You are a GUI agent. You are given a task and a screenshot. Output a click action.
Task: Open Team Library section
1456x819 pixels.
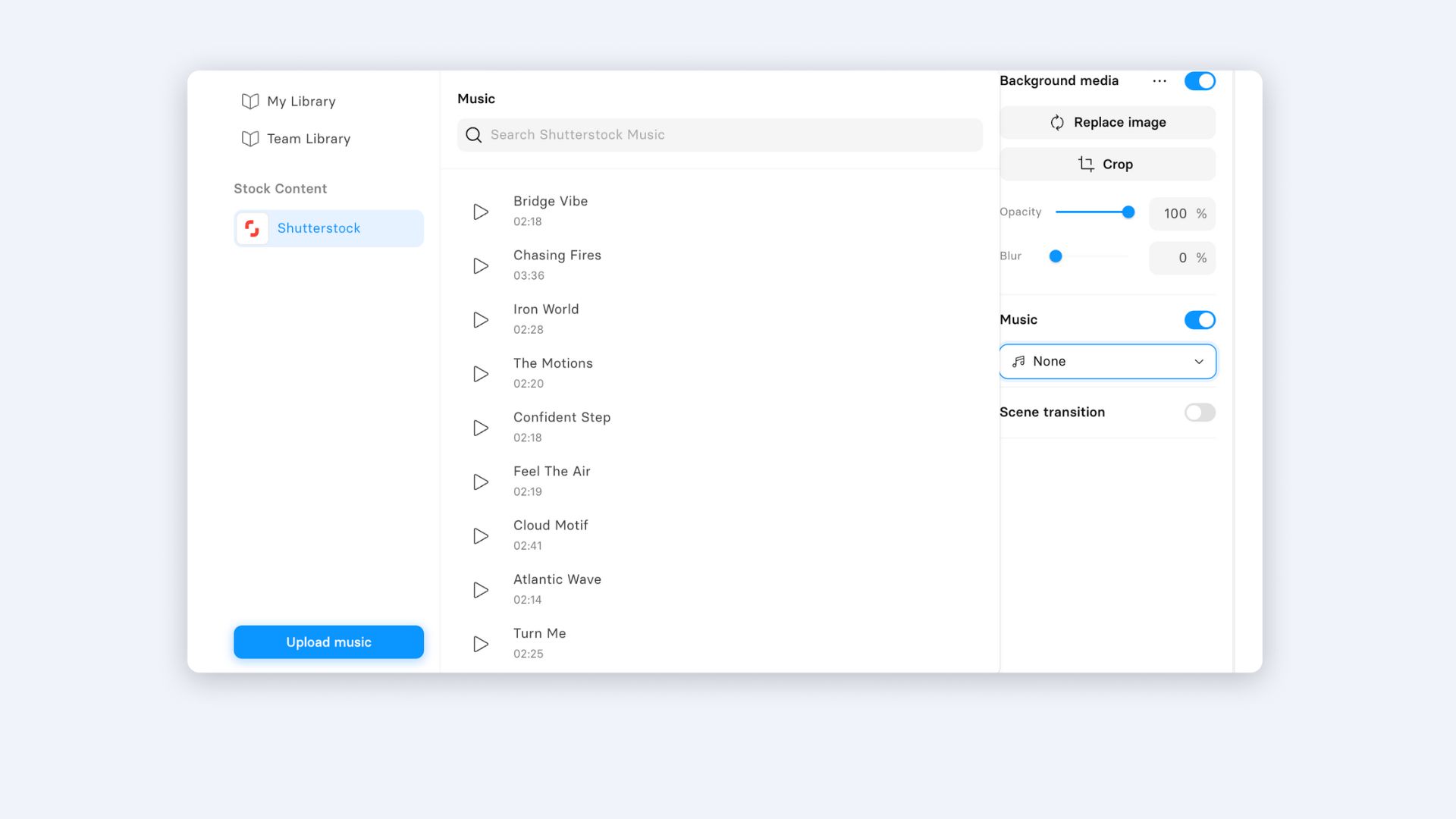click(x=308, y=139)
